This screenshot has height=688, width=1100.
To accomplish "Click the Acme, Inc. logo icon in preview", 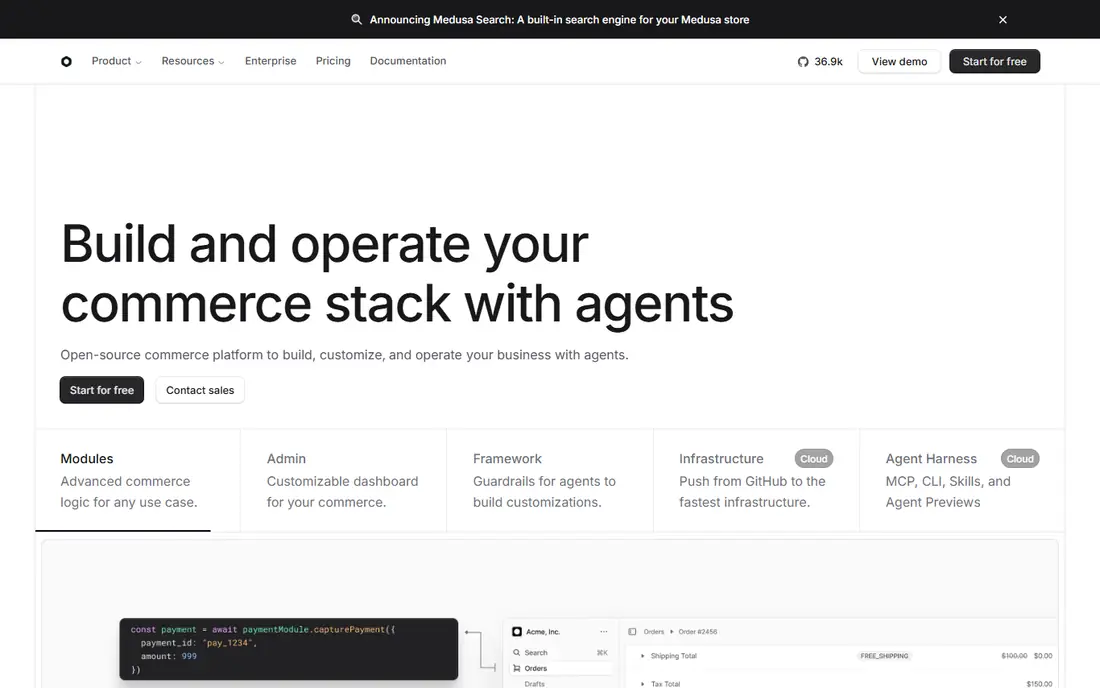I will (x=517, y=631).
